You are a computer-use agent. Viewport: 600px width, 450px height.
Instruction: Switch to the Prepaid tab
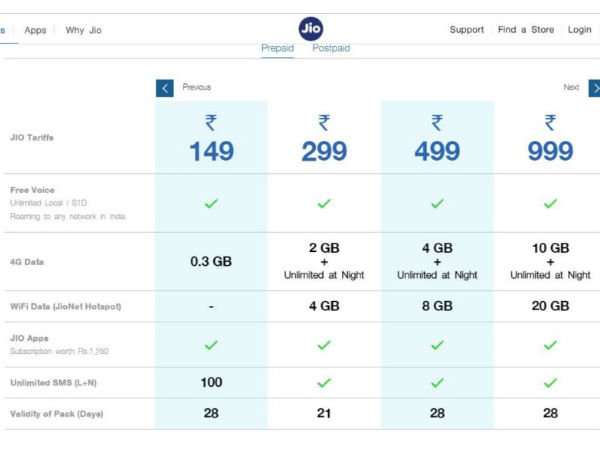(278, 48)
